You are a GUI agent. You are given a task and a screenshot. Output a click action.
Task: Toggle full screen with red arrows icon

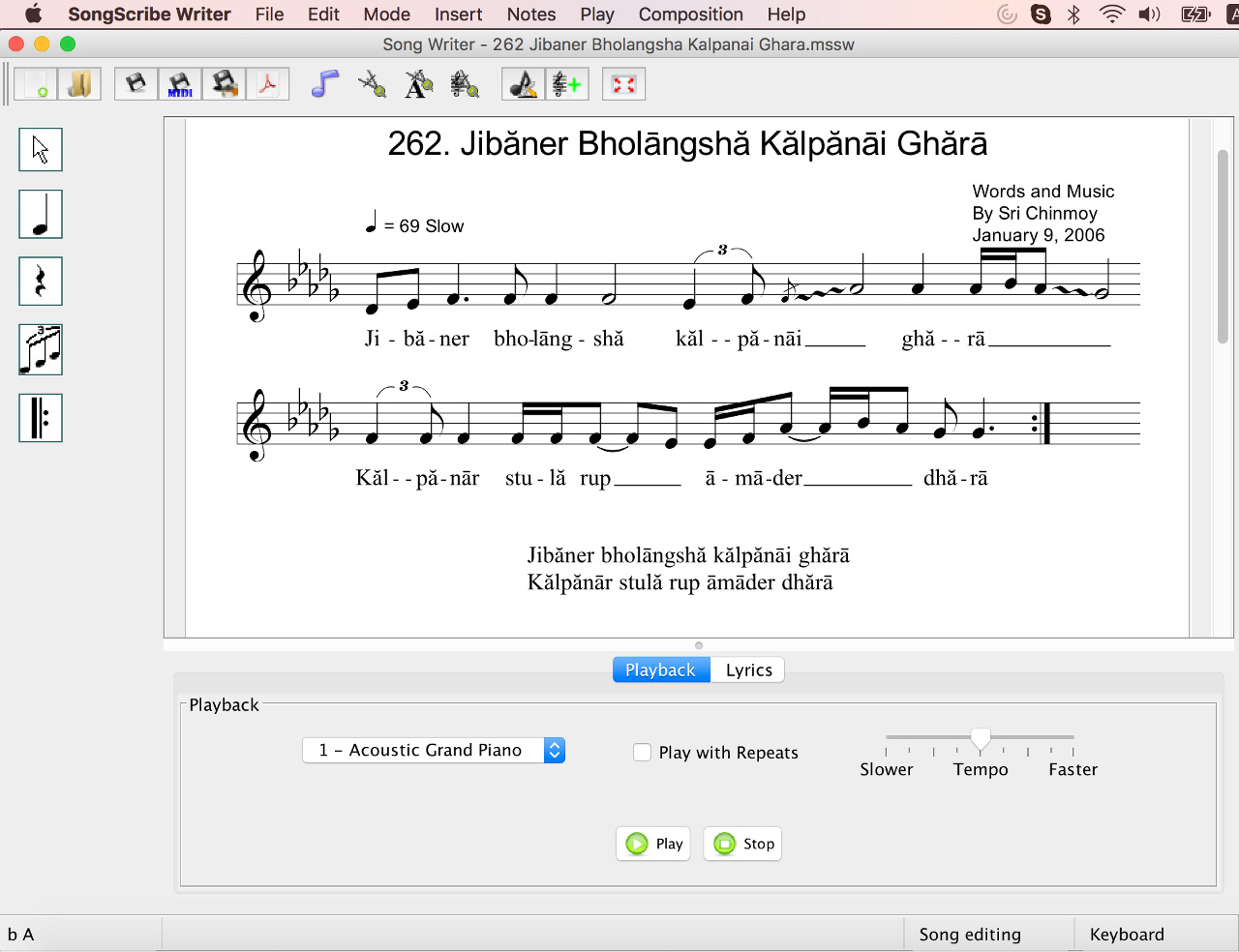pyautogui.click(x=624, y=84)
